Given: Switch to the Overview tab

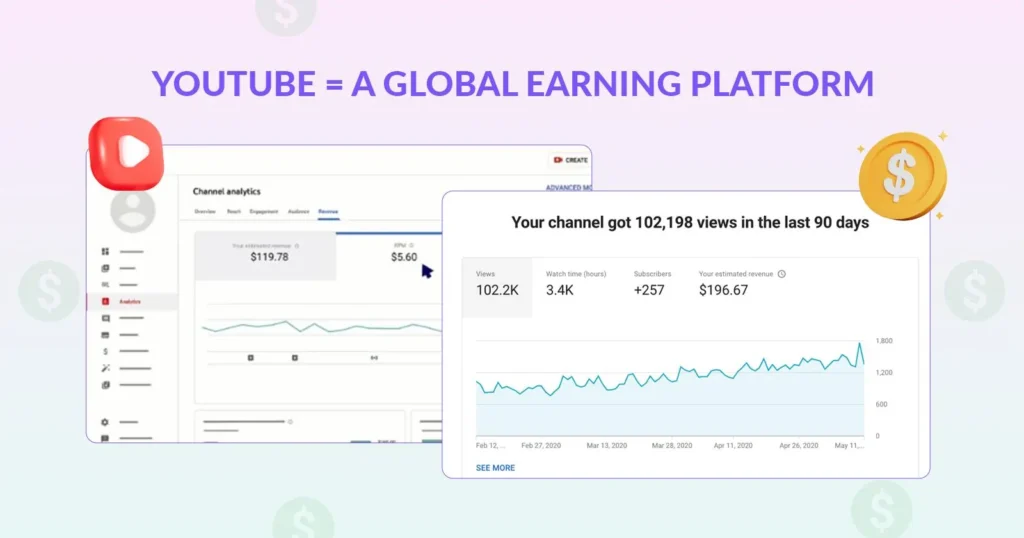Looking at the screenshot, I should point(204,212).
